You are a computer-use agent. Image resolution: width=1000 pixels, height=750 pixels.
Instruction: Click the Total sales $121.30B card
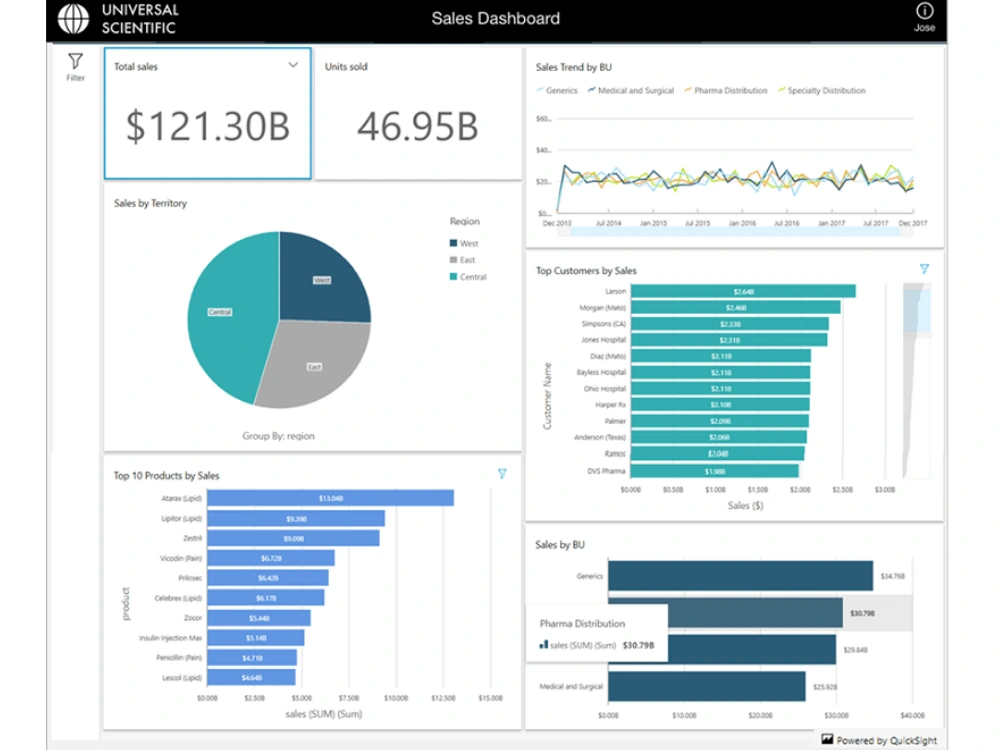[208, 114]
